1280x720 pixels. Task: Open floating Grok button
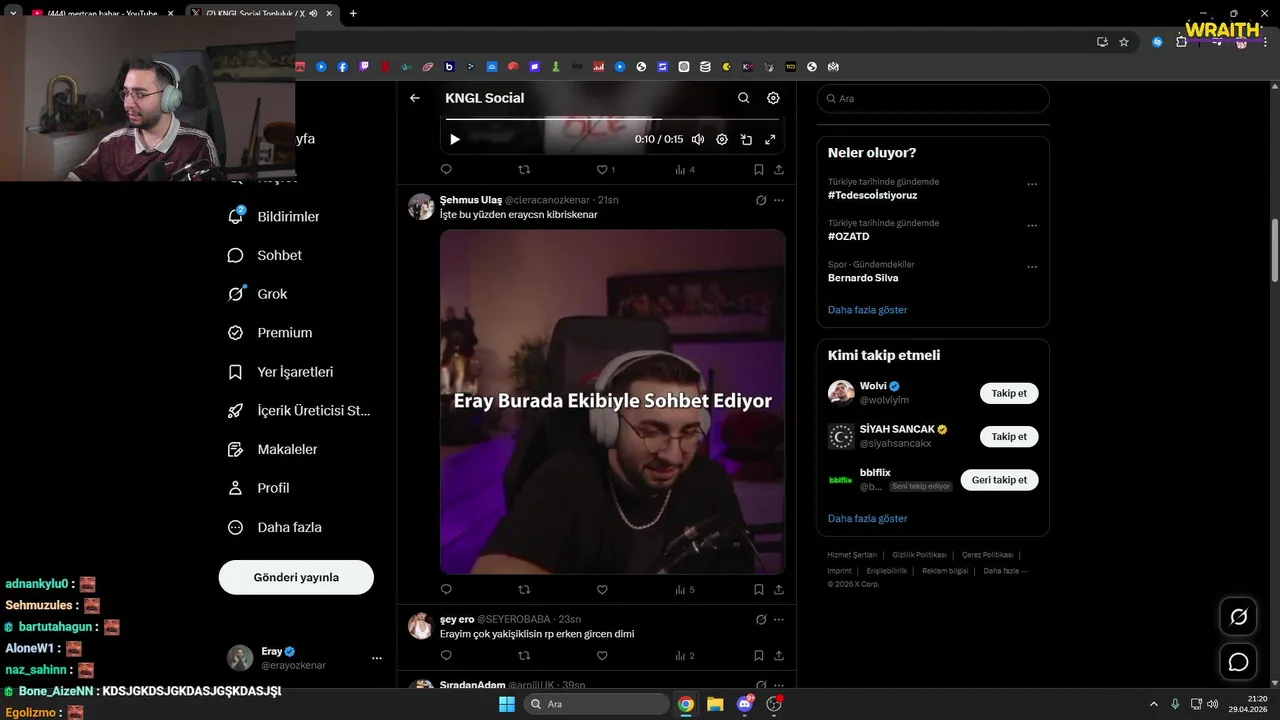1238,617
